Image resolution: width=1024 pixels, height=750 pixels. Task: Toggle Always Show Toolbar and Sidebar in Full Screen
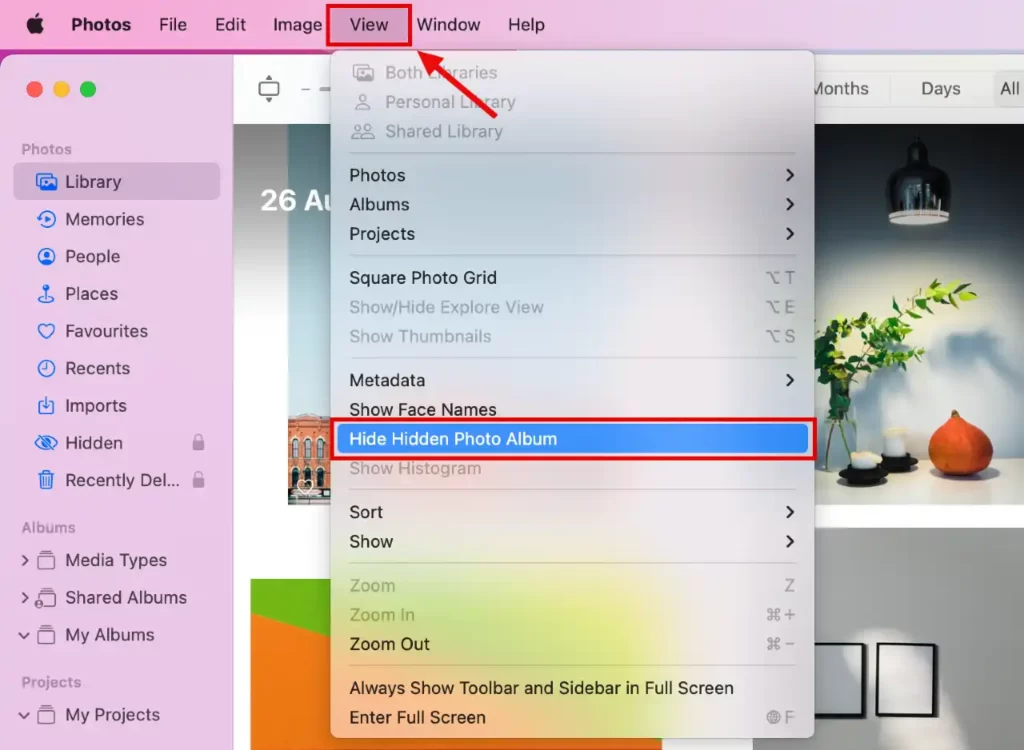pos(572,688)
